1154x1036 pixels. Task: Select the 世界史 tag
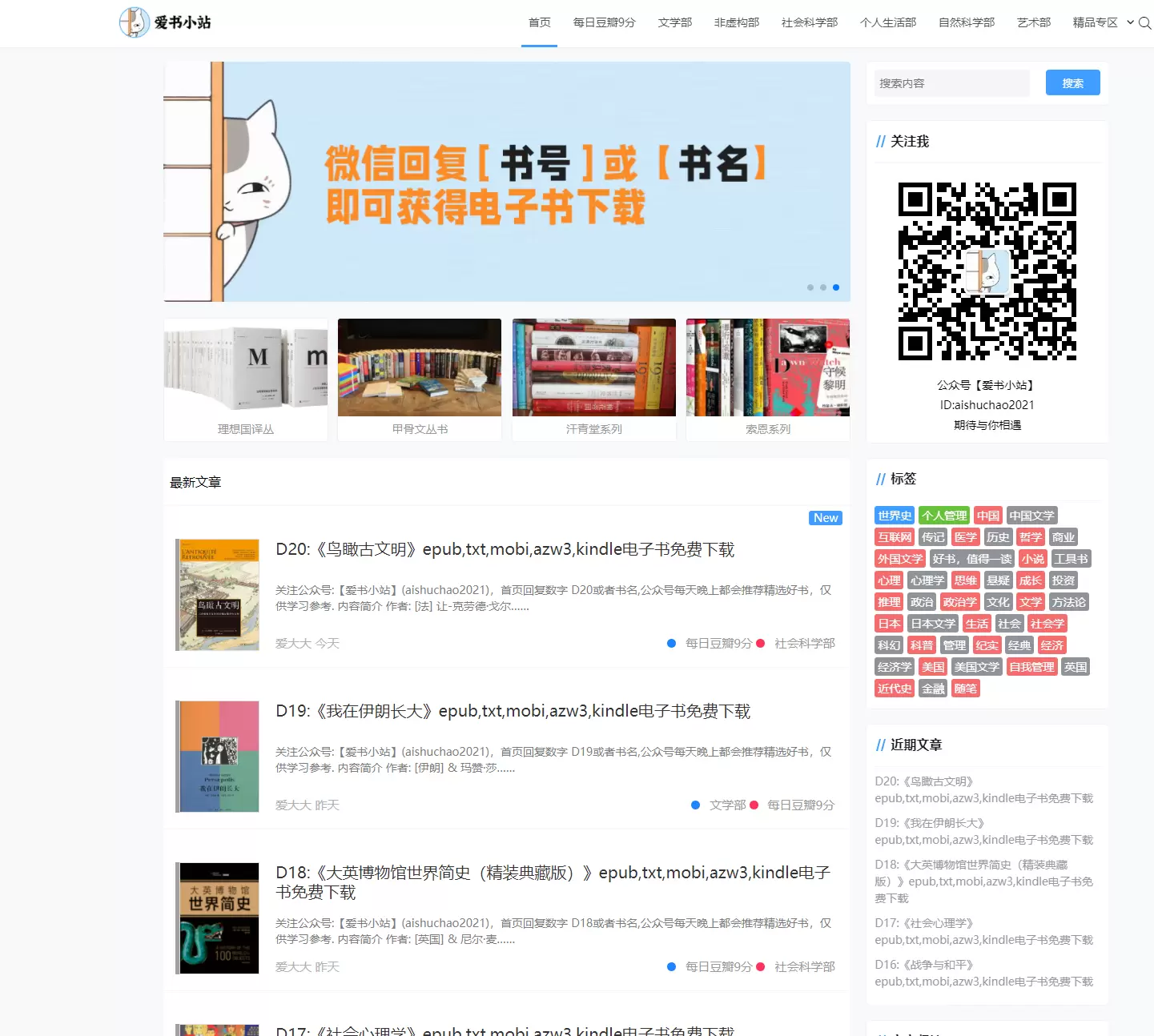pos(895,516)
